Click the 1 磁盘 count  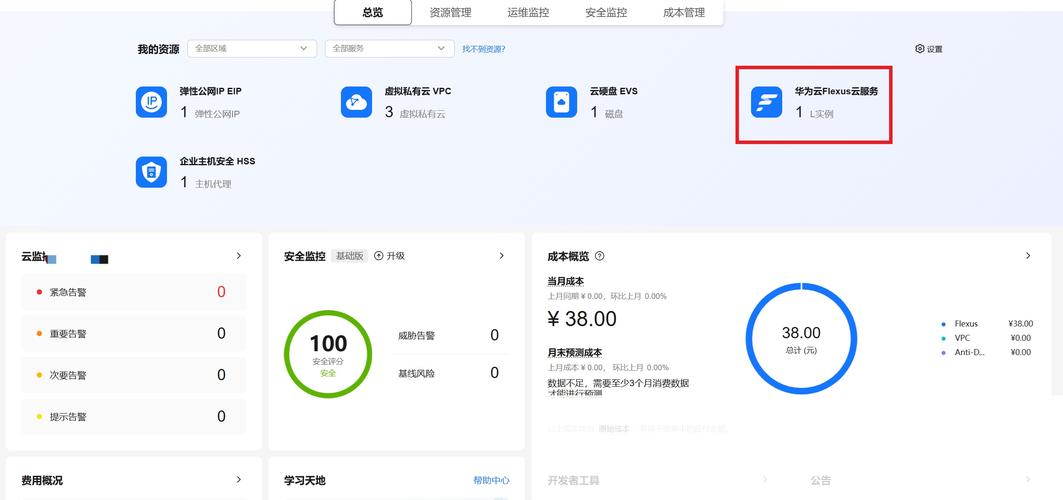pyautogui.click(x=607, y=112)
